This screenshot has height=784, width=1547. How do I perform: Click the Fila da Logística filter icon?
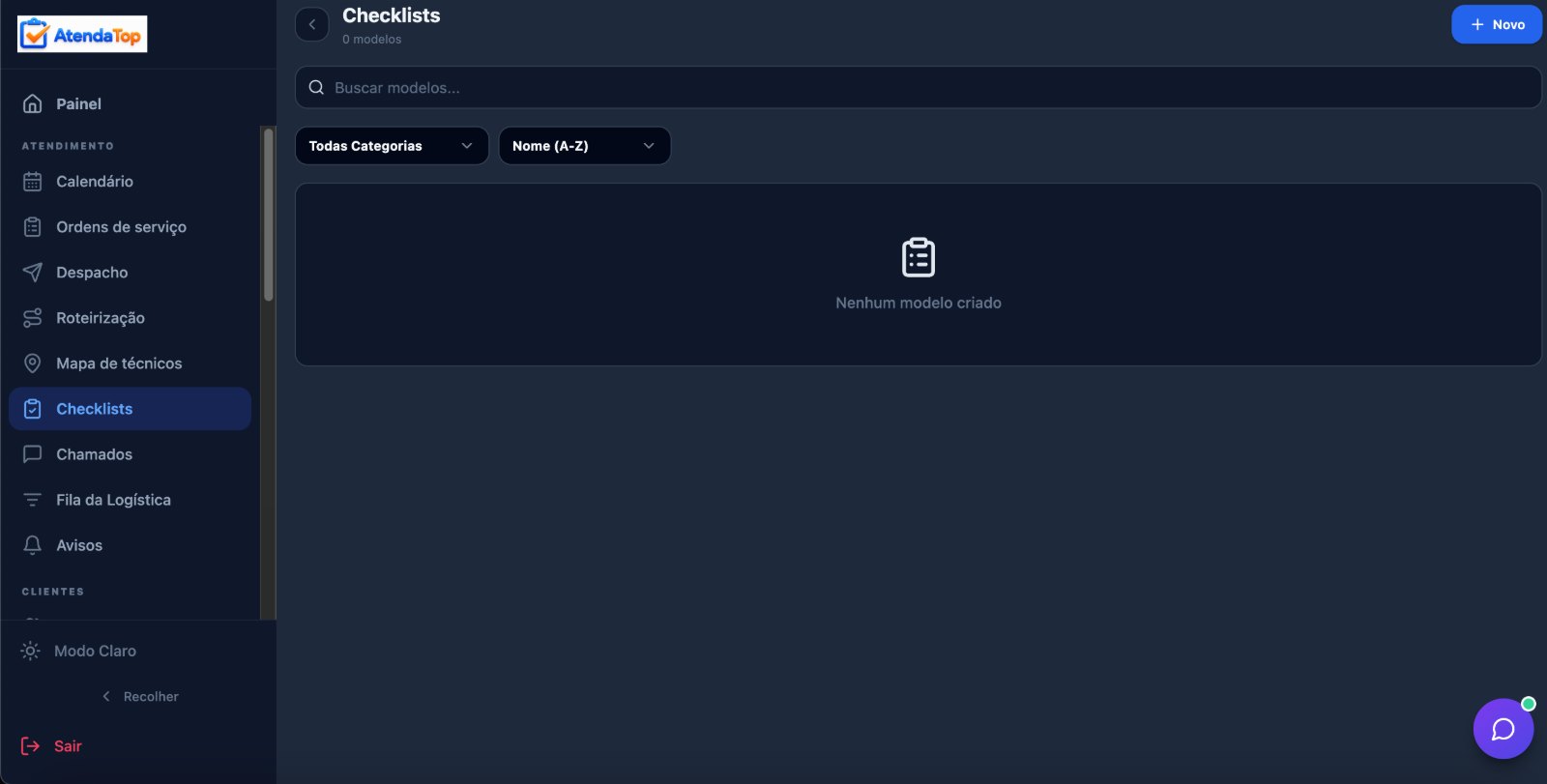pyautogui.click(x=33, y=499)
